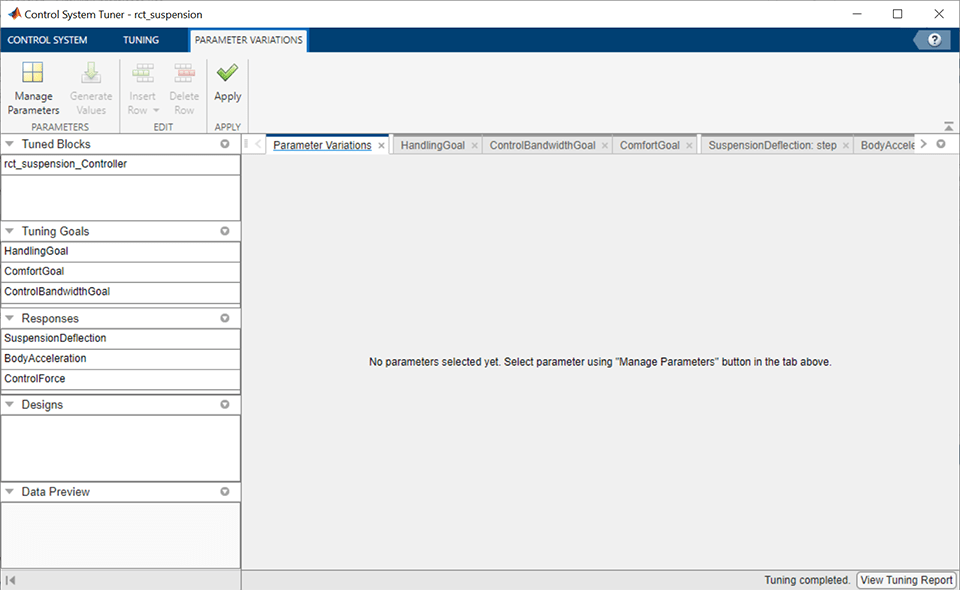This screenshot has width=960, height=590.
Task: Select ControlForce in the Responses list
Action: [x=121, y=378]
